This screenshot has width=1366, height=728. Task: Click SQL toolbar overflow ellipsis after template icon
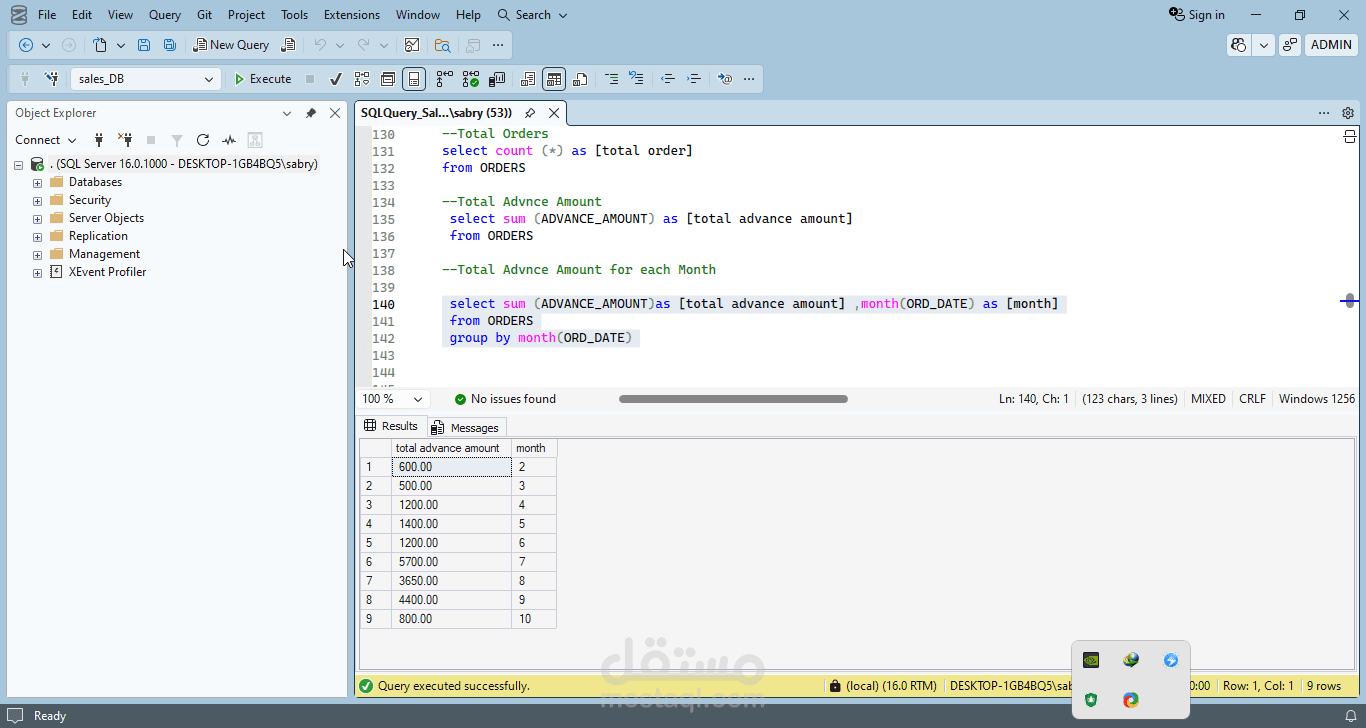point(749,79)
